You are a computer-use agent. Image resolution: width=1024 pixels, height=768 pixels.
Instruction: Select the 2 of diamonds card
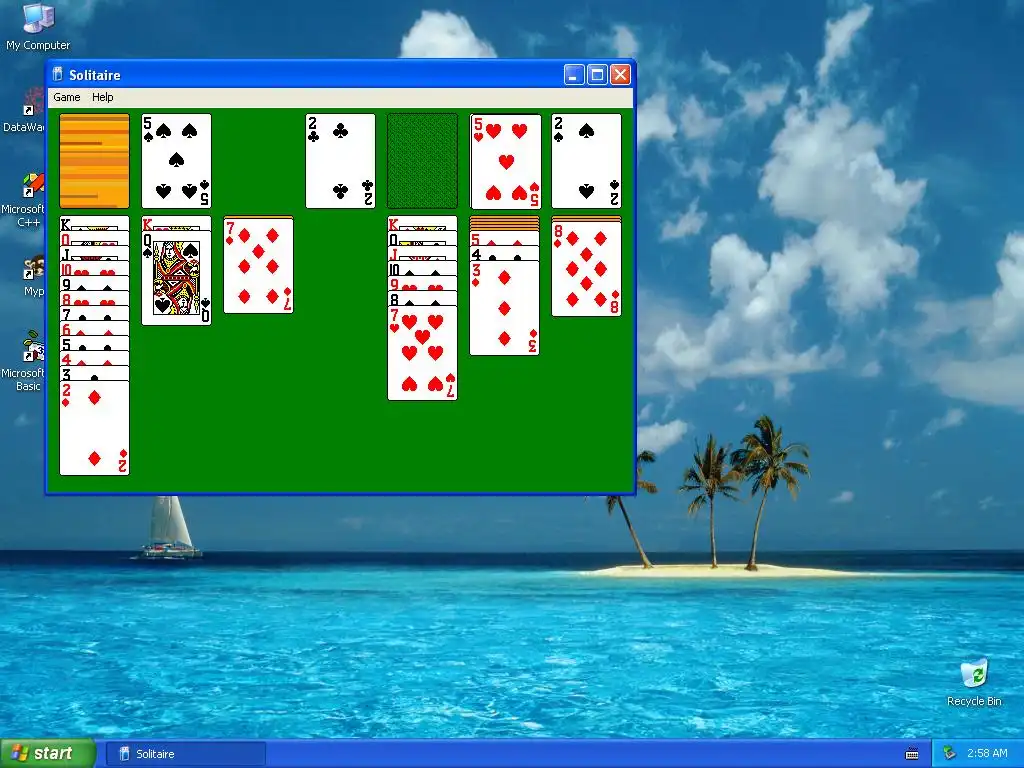[x=94, y=428]
